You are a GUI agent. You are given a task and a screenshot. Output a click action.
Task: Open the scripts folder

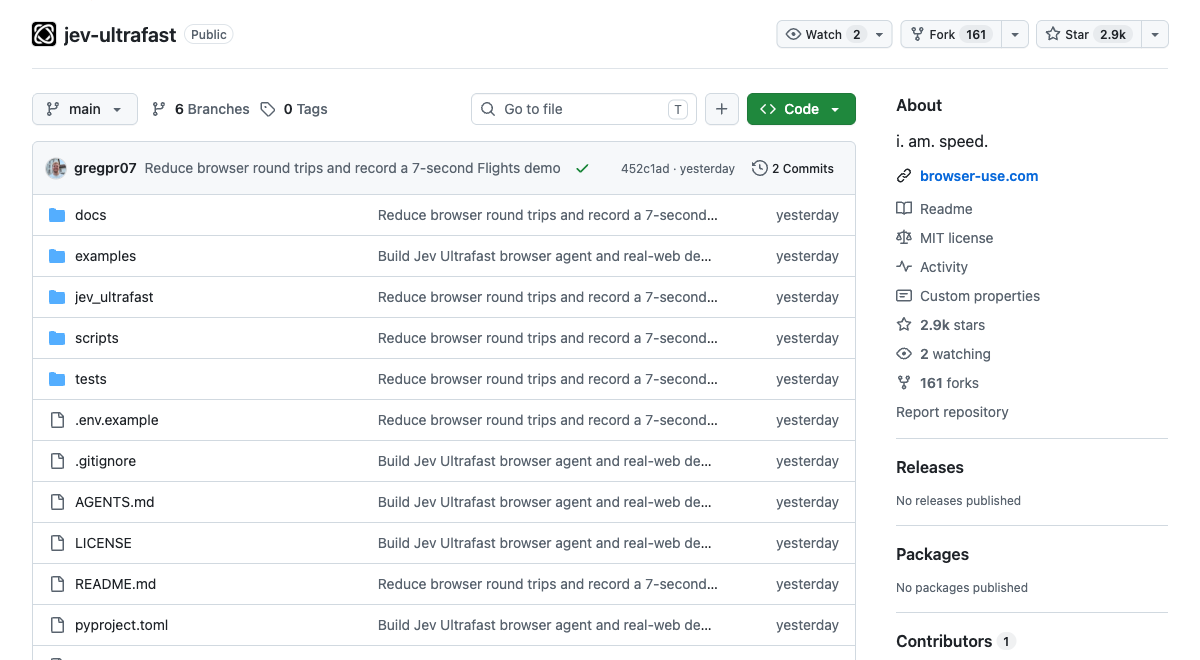click(x=97, y=338)
